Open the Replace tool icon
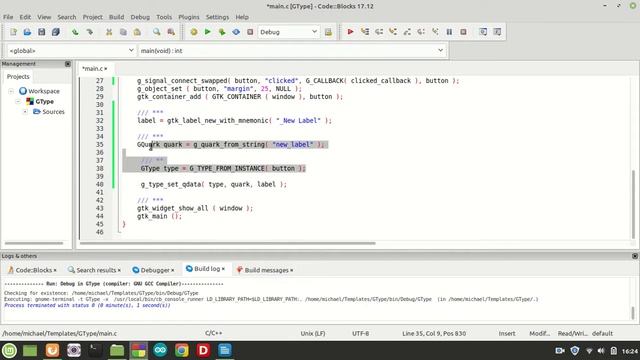 point(171,32)
